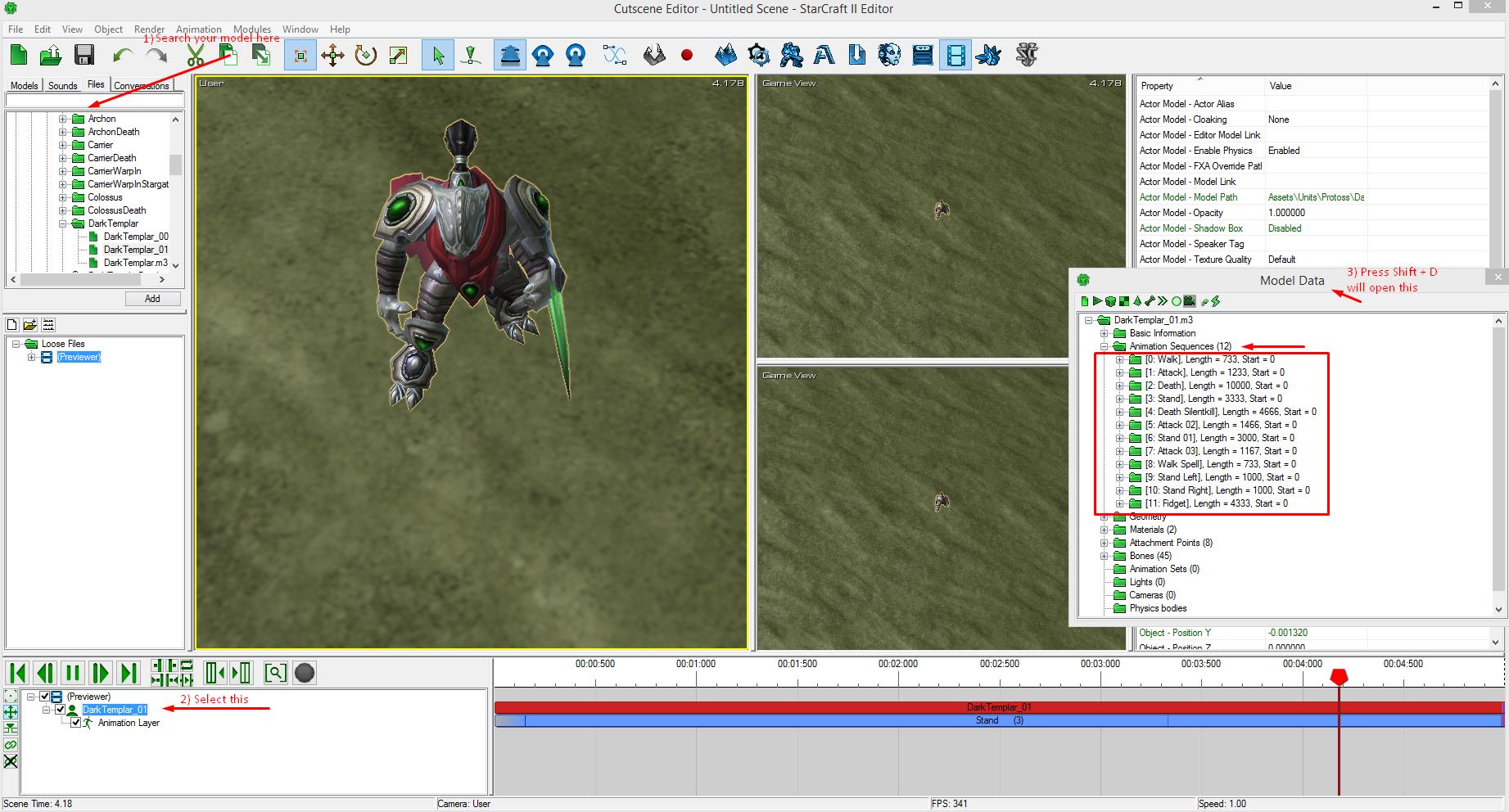Expand Attachment Points (8) node

click(1105, 543)
